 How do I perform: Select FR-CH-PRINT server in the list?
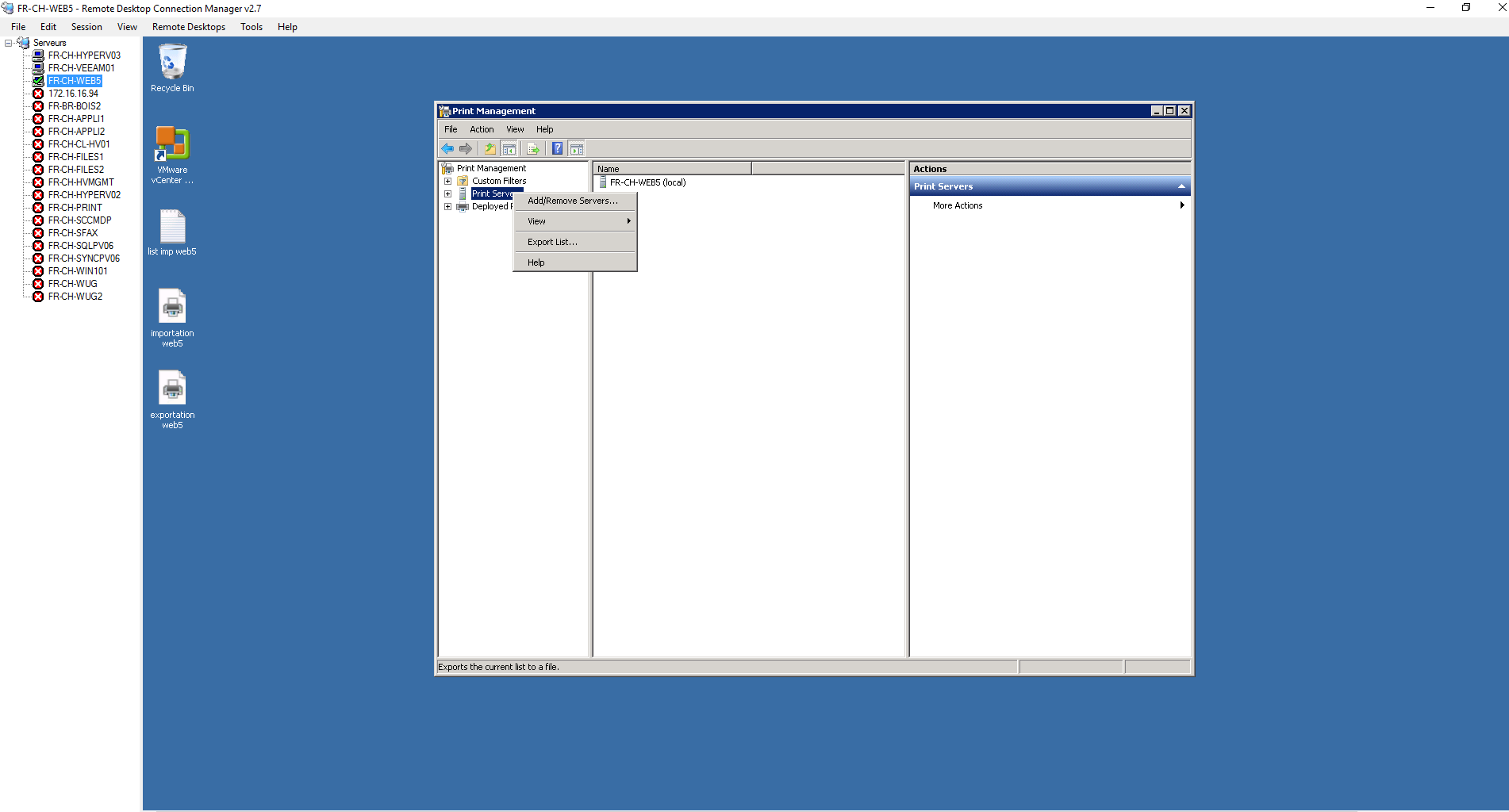pyautogui.click(x=75, y=208)
